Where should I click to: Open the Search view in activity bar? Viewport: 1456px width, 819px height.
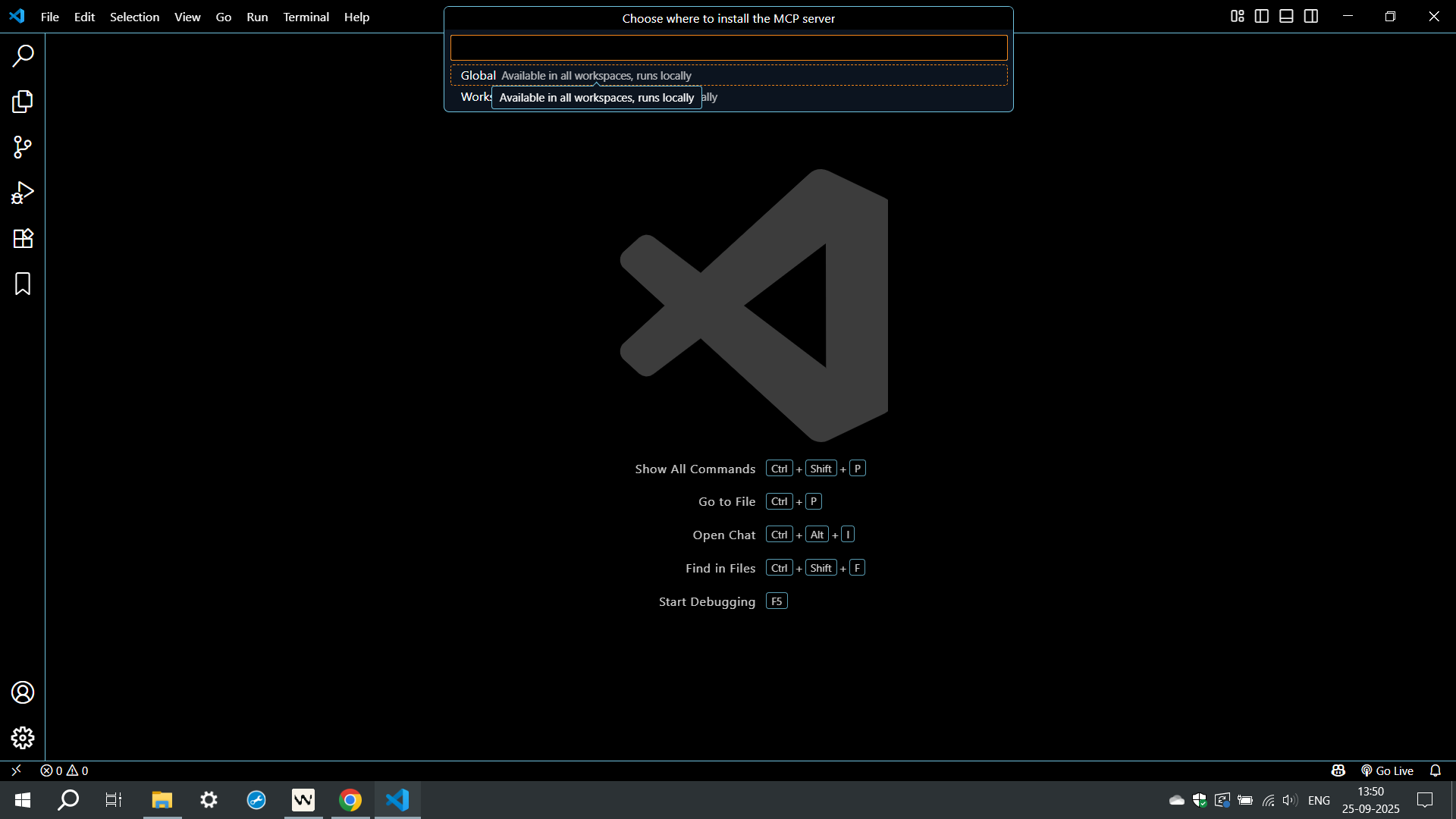click(x=23, y=55)
